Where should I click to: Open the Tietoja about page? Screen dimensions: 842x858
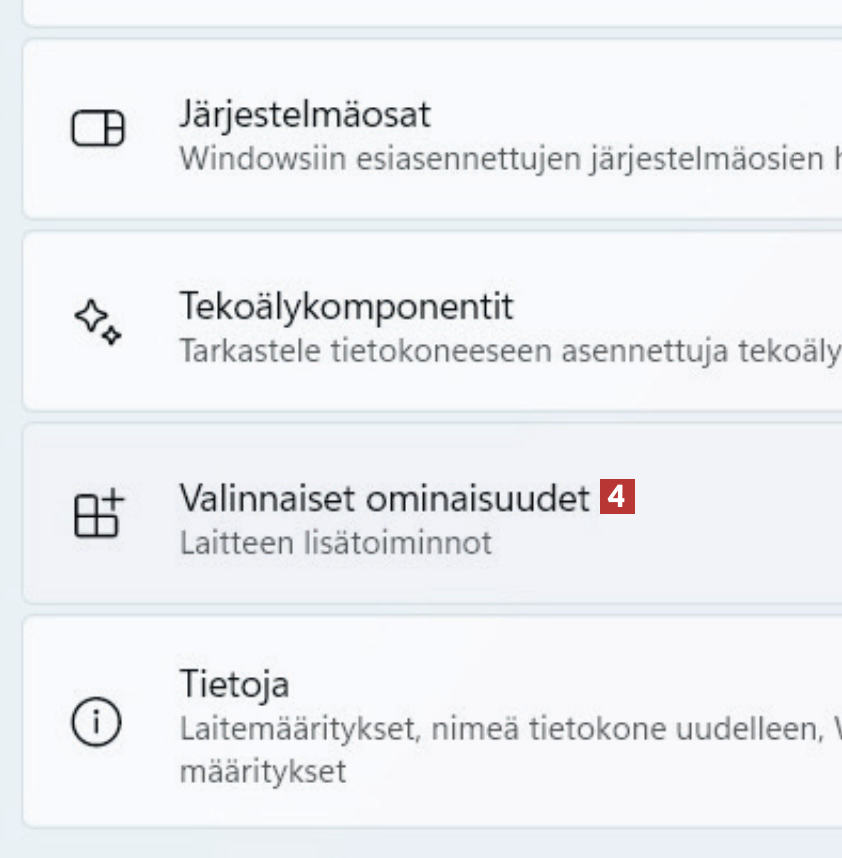point(234,685)
